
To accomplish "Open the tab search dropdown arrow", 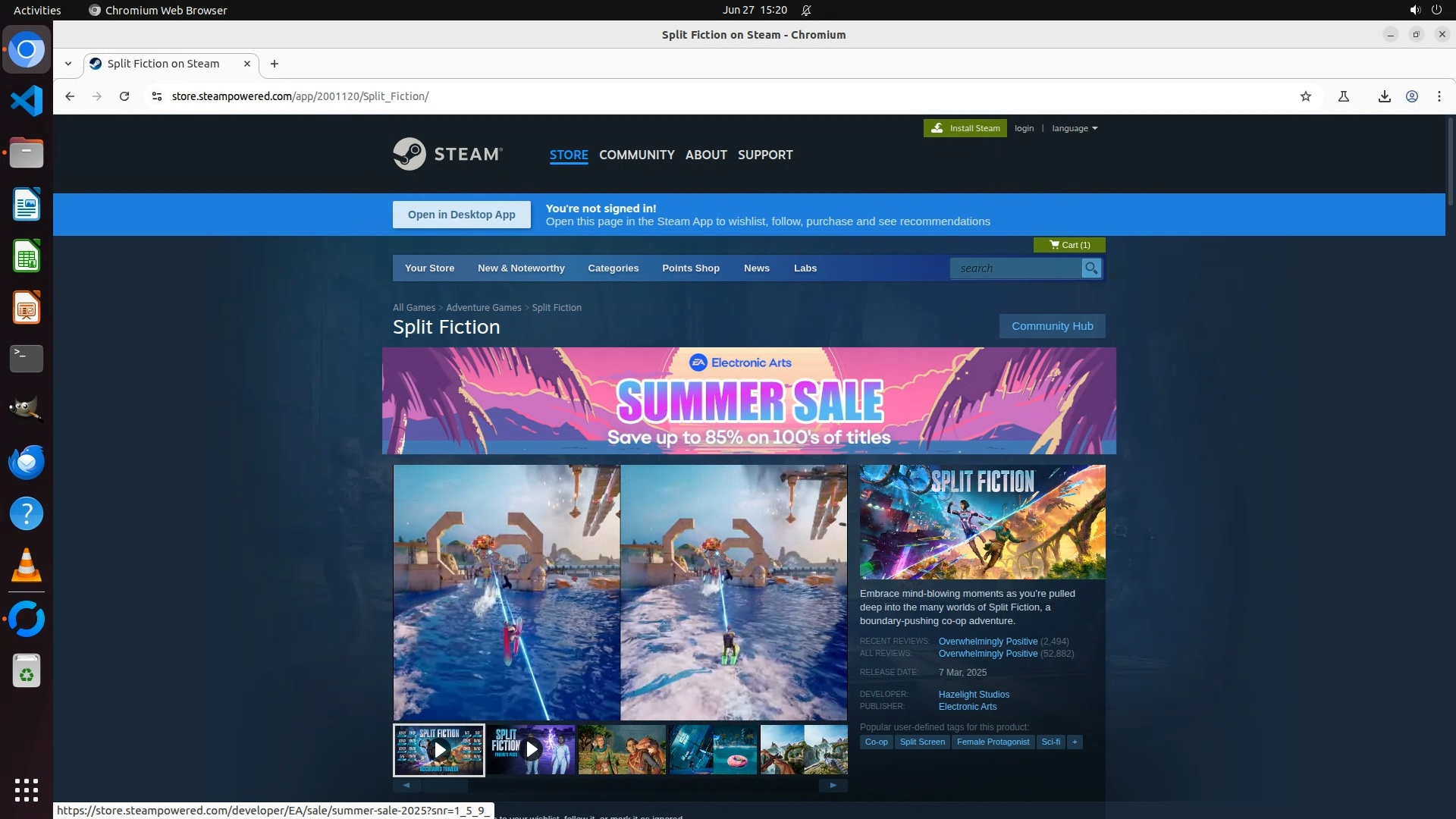I will tap(68, 64).
